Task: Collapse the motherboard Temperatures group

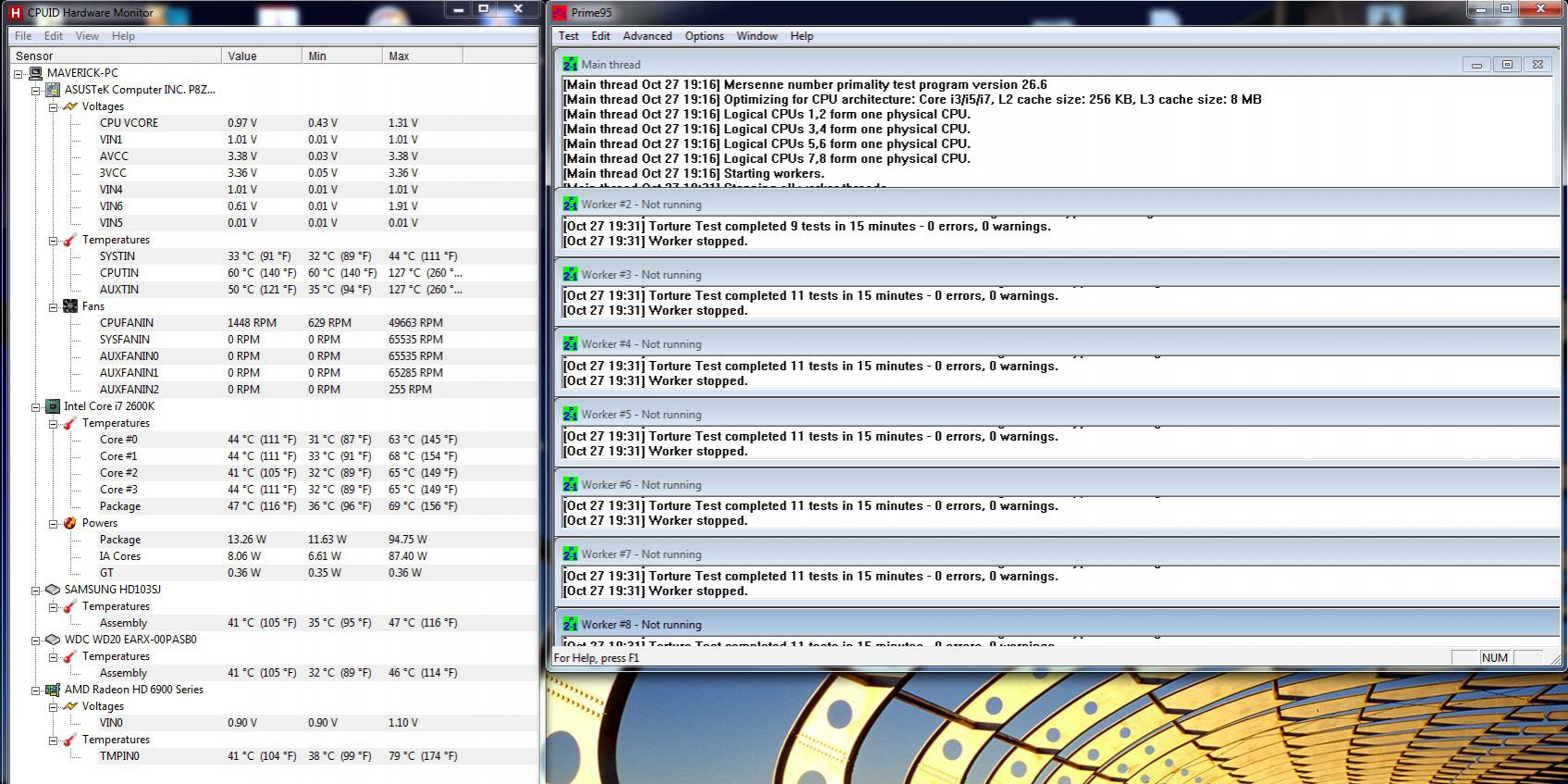Action: click(x=54, y=240)
